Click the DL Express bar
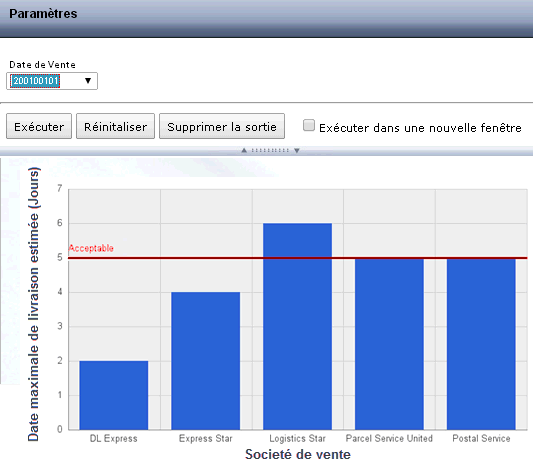Image resolution: width=533 pixels, height=466 pixels. tap(114, 395)
